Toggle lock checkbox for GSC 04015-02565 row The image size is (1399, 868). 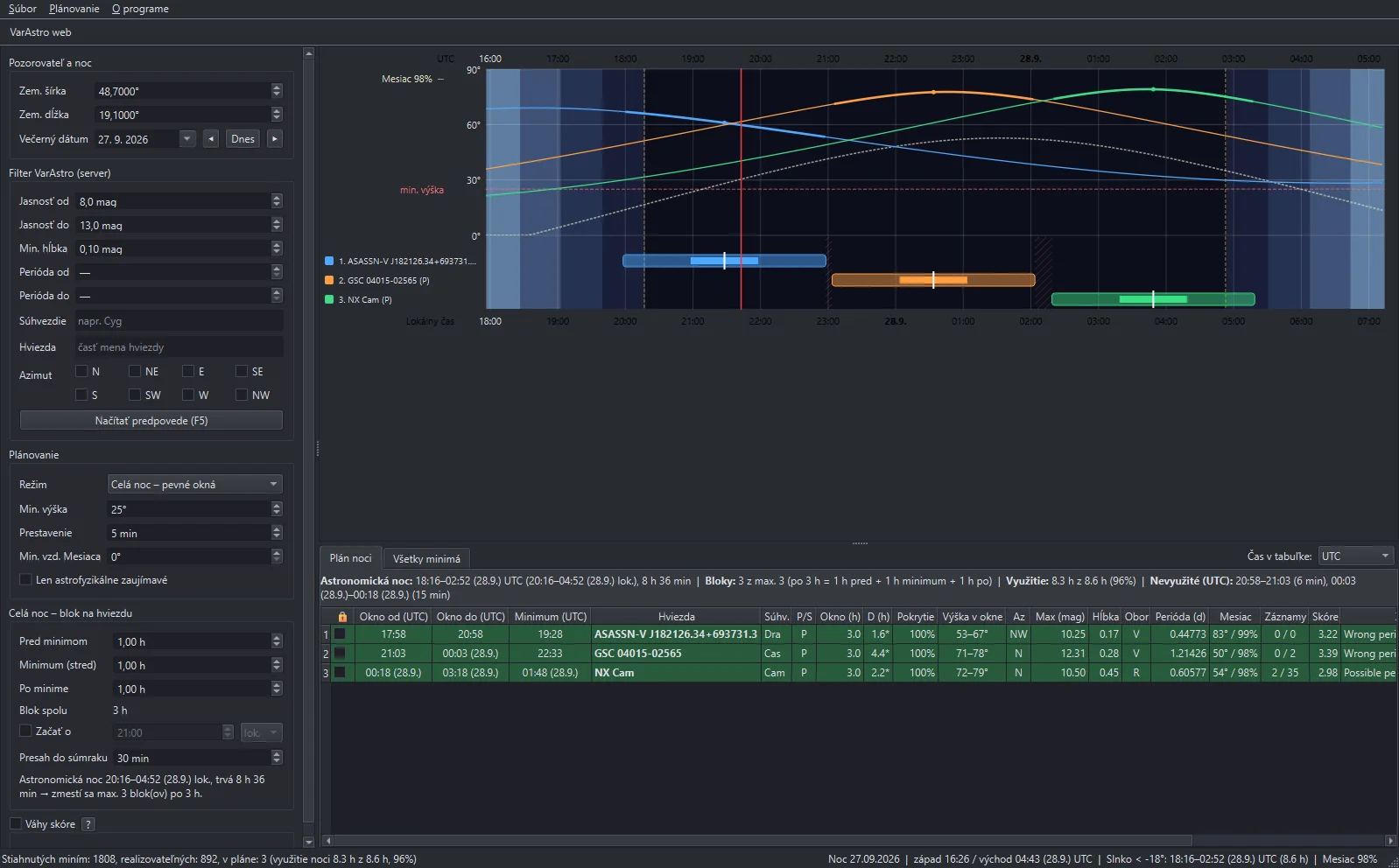(340, 654)
